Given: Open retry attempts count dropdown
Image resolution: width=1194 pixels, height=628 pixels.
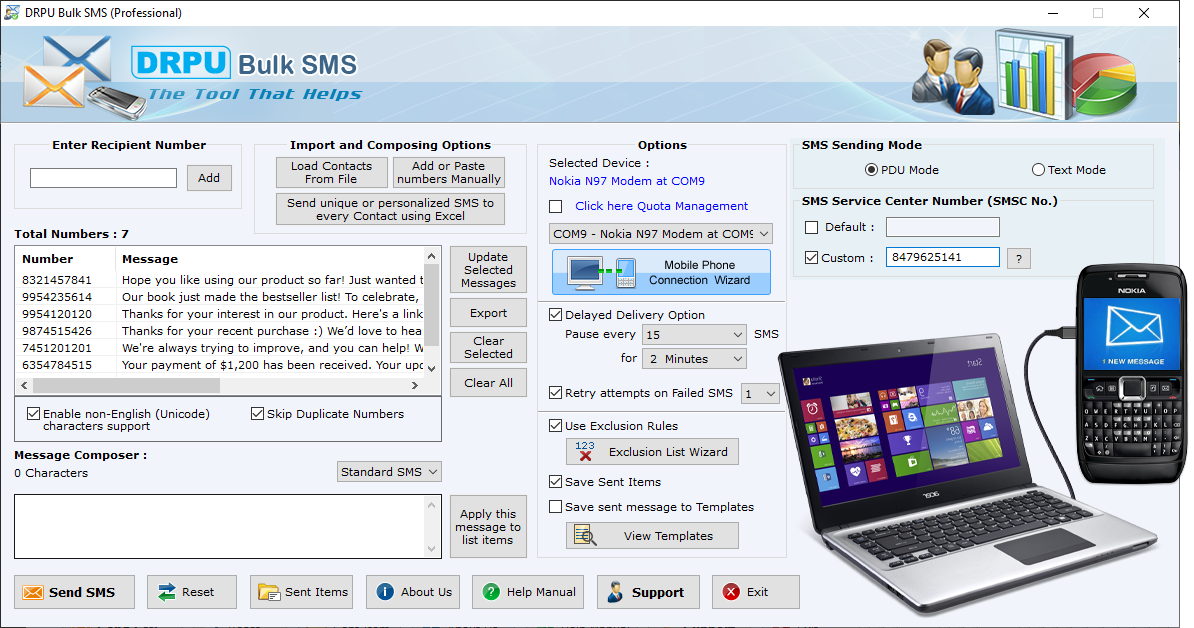Looking at the screenshot, I should pos(760,394).
